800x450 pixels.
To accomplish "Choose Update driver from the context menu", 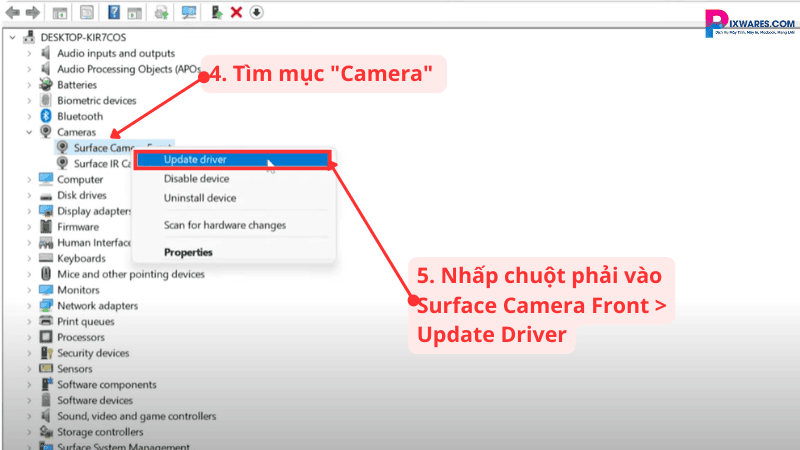I will pyautogui.click(x=195, y=160).
